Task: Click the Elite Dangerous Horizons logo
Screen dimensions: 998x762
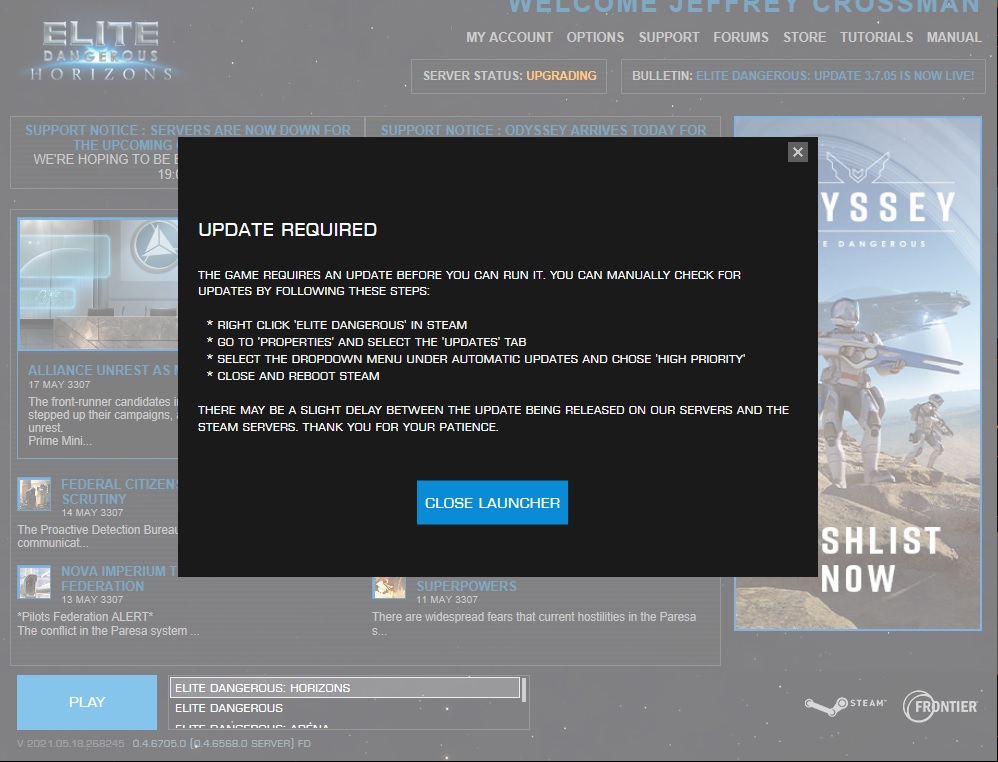Action: (101, 51)
